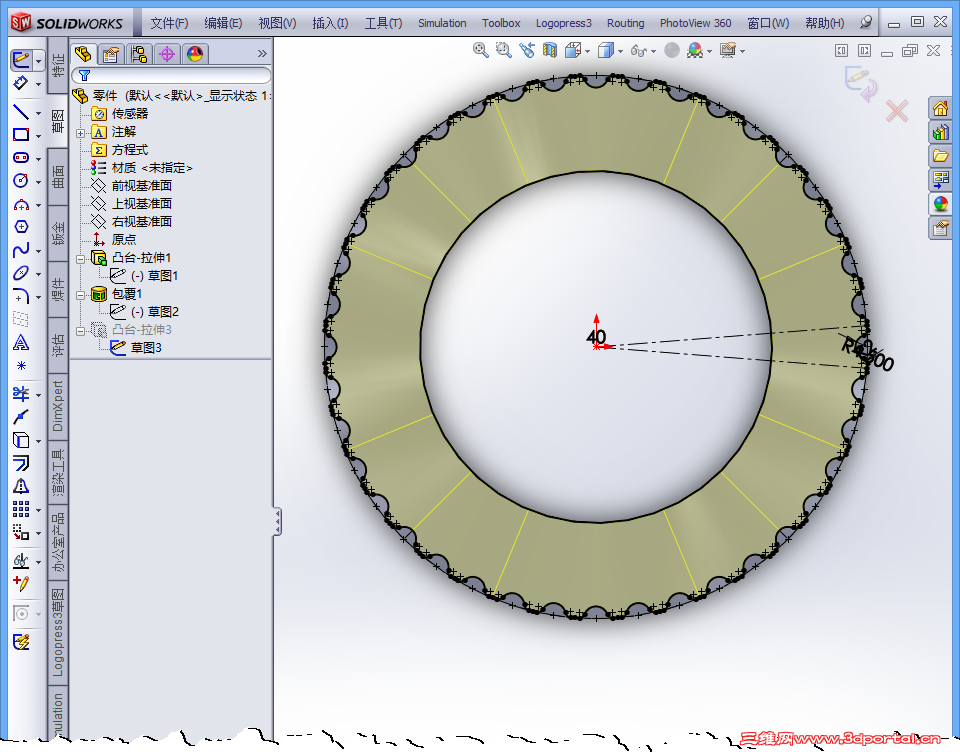This screenshot has width=960, height=752.
Task: Open the DimXpertManager tab icon
Action: (167, 55)
